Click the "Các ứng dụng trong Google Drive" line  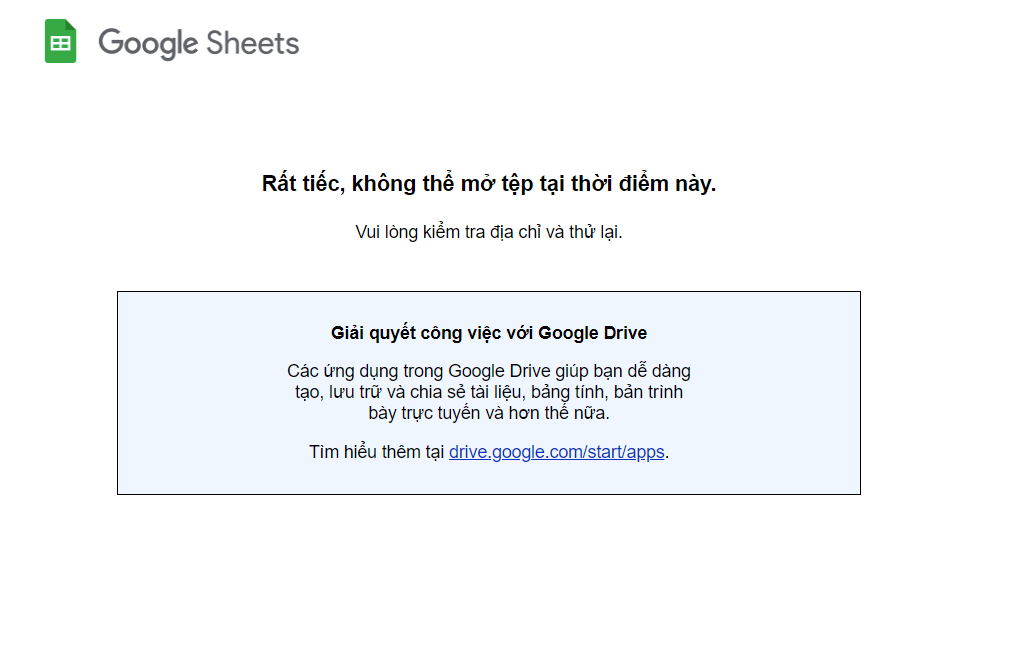(489, 371)
